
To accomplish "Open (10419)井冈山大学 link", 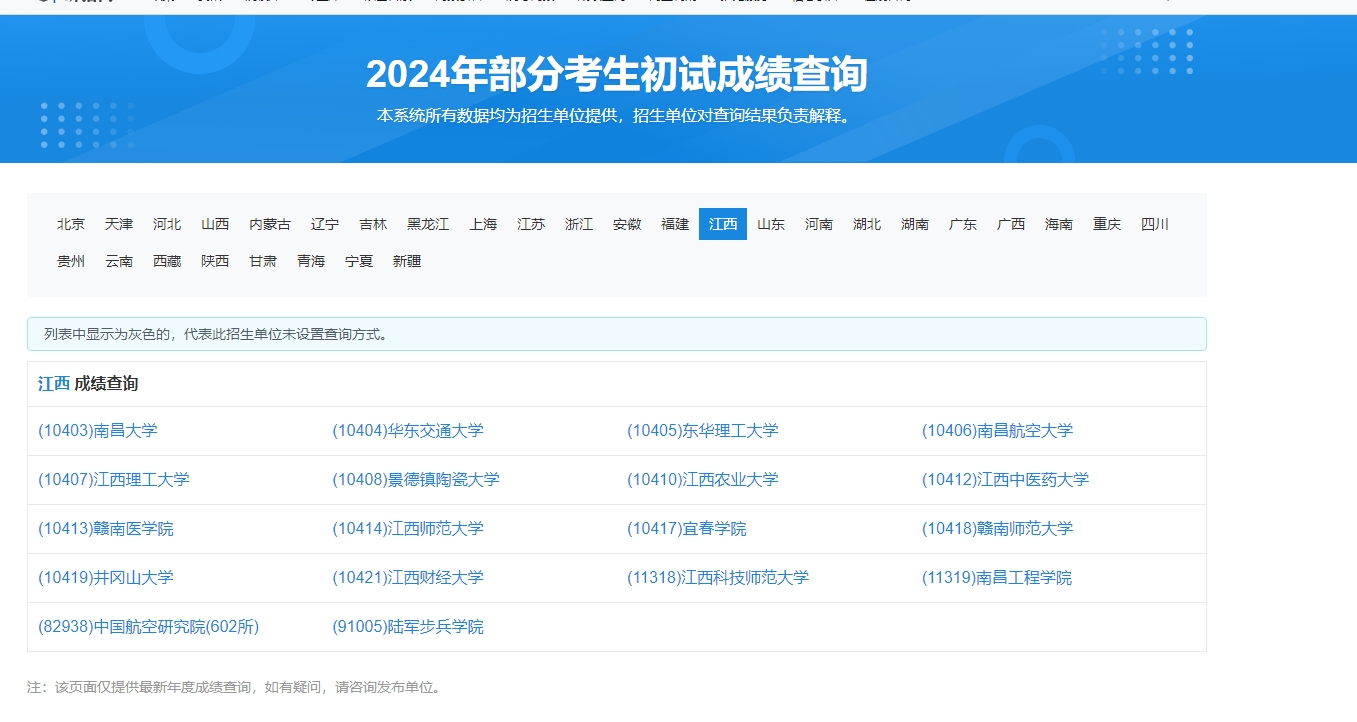I will click(106, 578).
